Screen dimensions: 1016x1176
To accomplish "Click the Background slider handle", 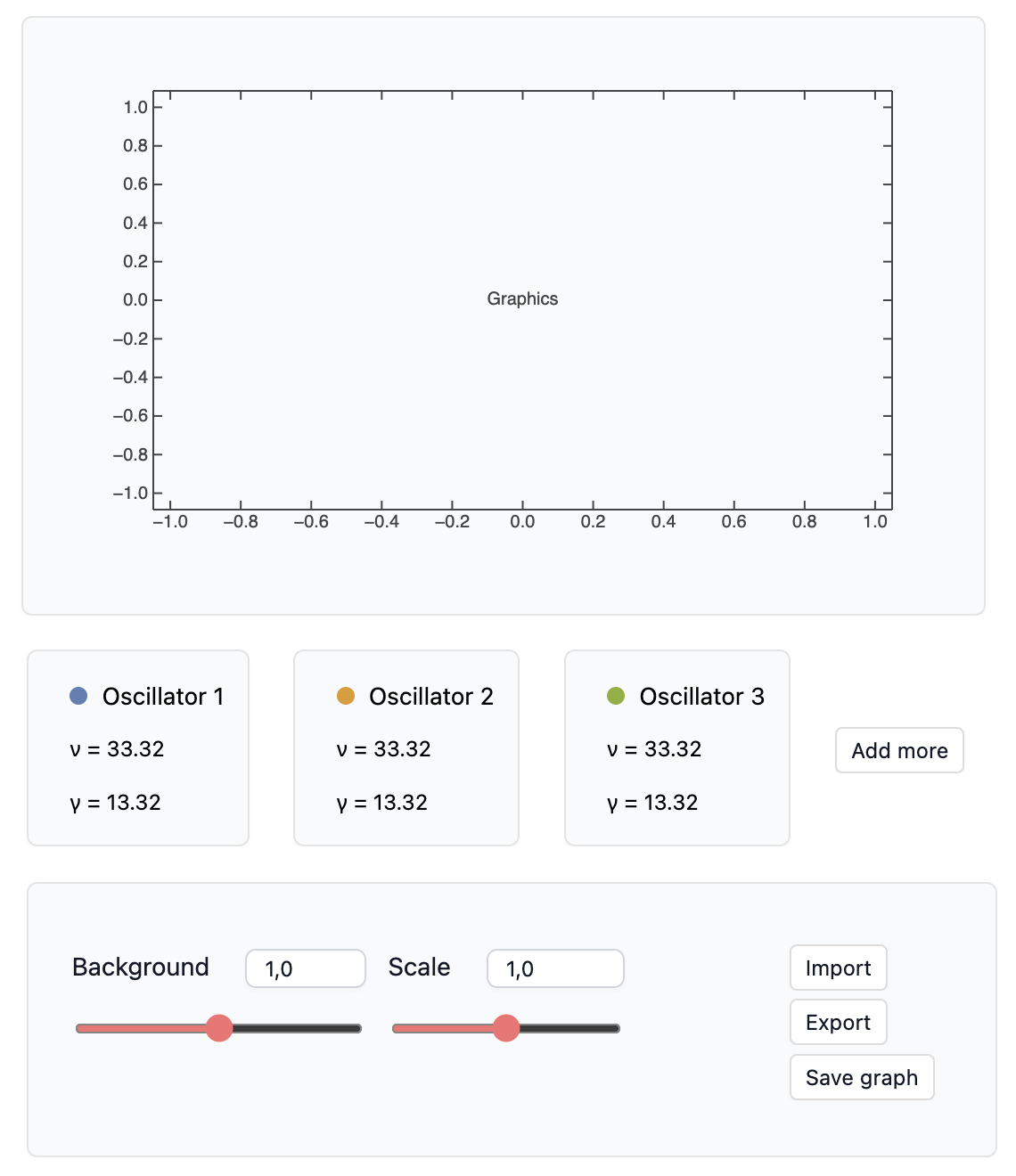I will tap(219, 1028).
